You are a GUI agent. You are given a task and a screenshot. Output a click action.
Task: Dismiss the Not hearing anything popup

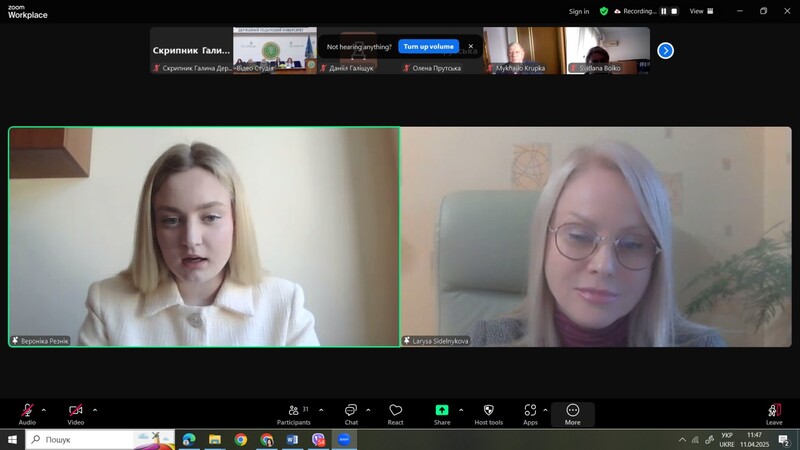pos(471,46)
